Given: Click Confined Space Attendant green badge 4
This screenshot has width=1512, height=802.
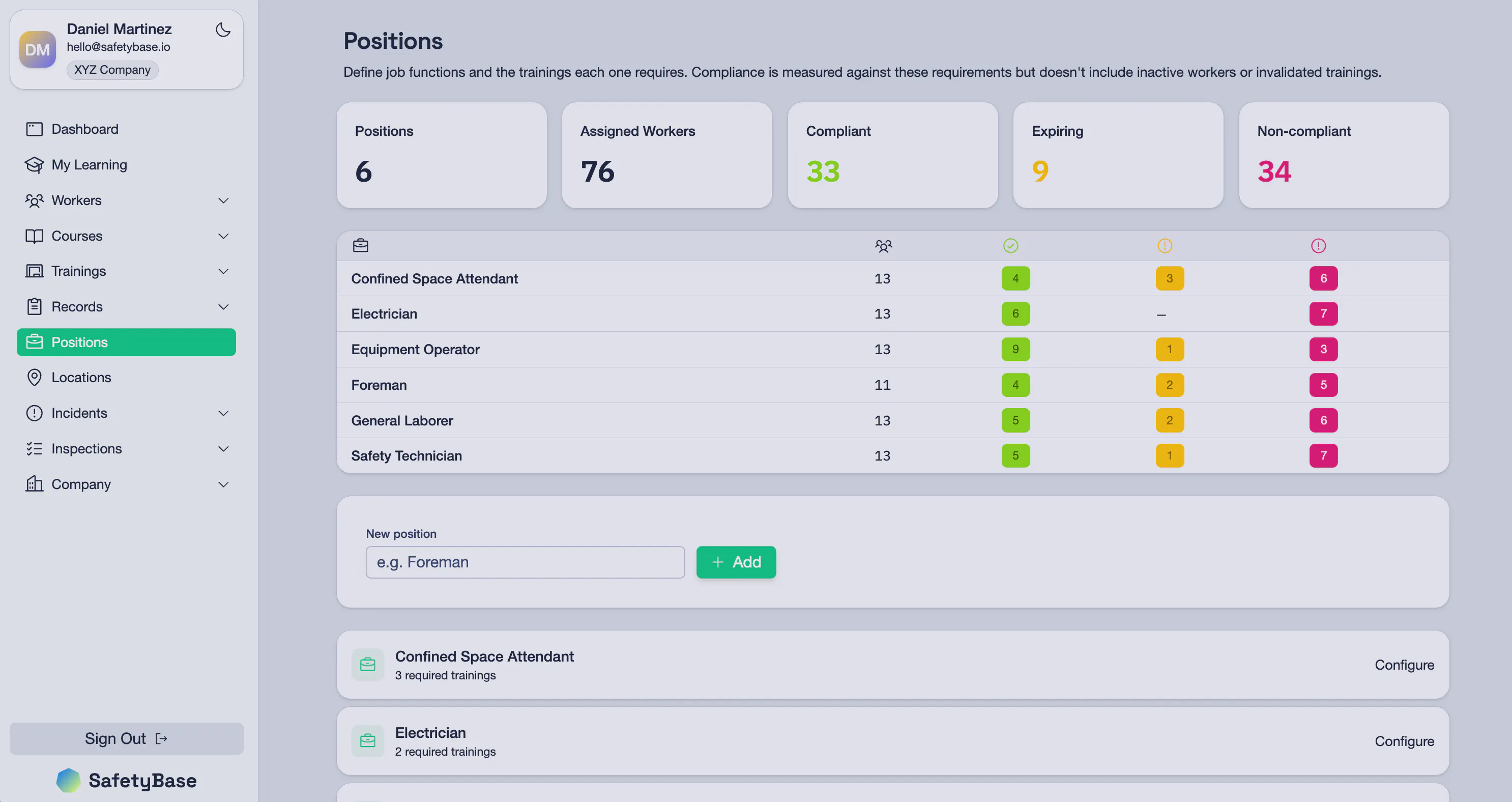Looking at the screenshot, I should (x=1015, y=278).
